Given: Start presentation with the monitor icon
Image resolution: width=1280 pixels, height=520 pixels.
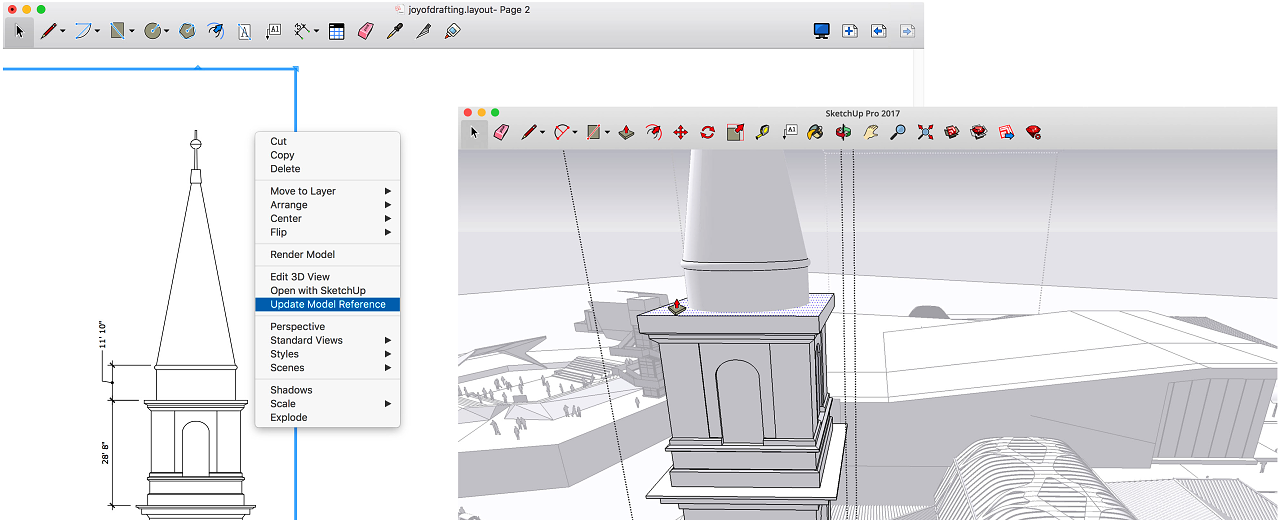Looking at the screenshot, I should point(822,31).
